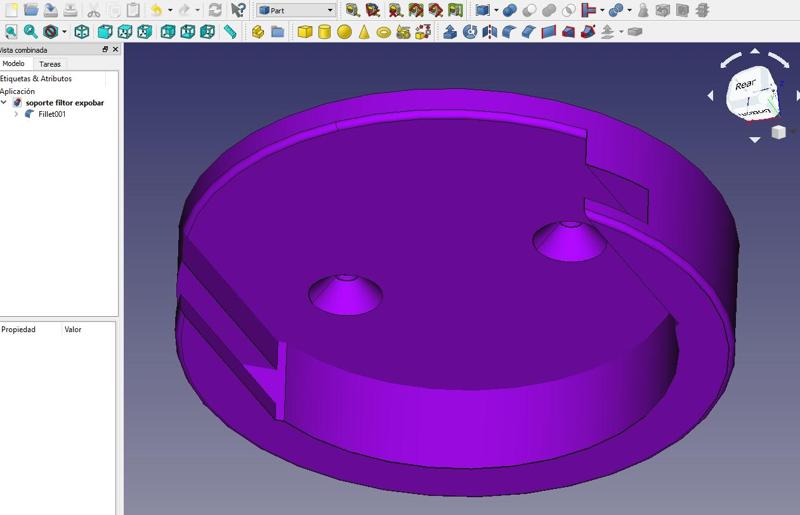Create a new Part container
The width and height of the screenshot is (800, 515).
point(258,32)
